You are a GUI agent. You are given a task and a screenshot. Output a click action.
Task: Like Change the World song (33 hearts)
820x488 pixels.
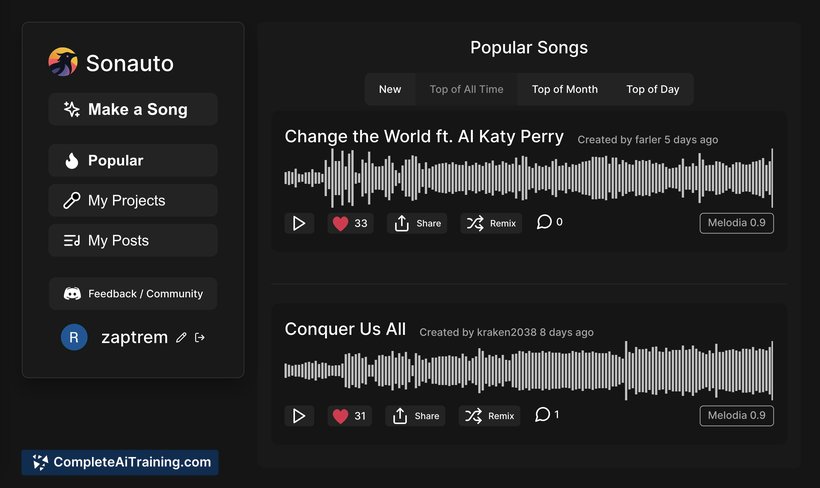tap(350, 223)
